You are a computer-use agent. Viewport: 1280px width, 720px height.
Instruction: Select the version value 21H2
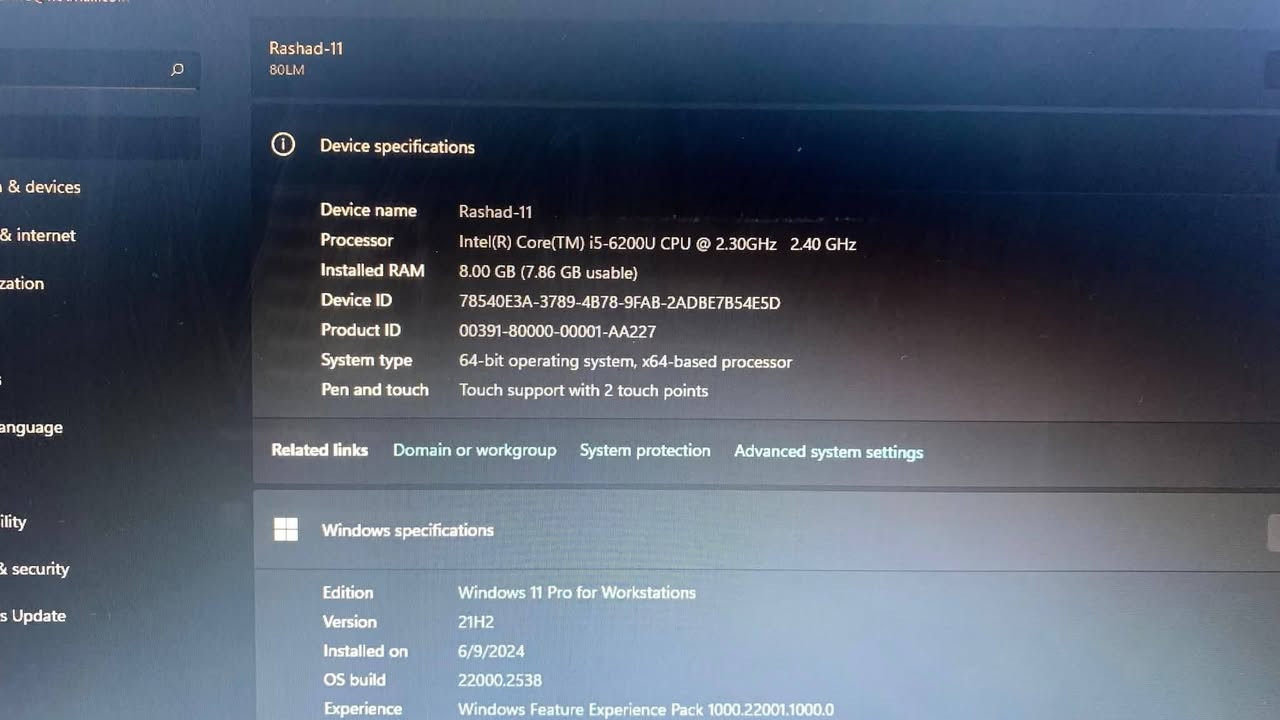coord(476,622)
